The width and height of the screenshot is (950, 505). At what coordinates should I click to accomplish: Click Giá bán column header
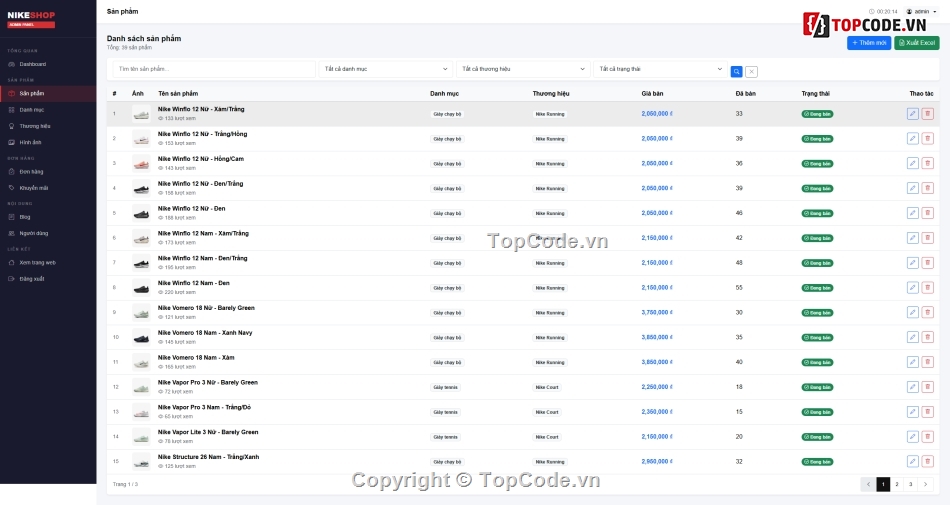tap(652, 94)
